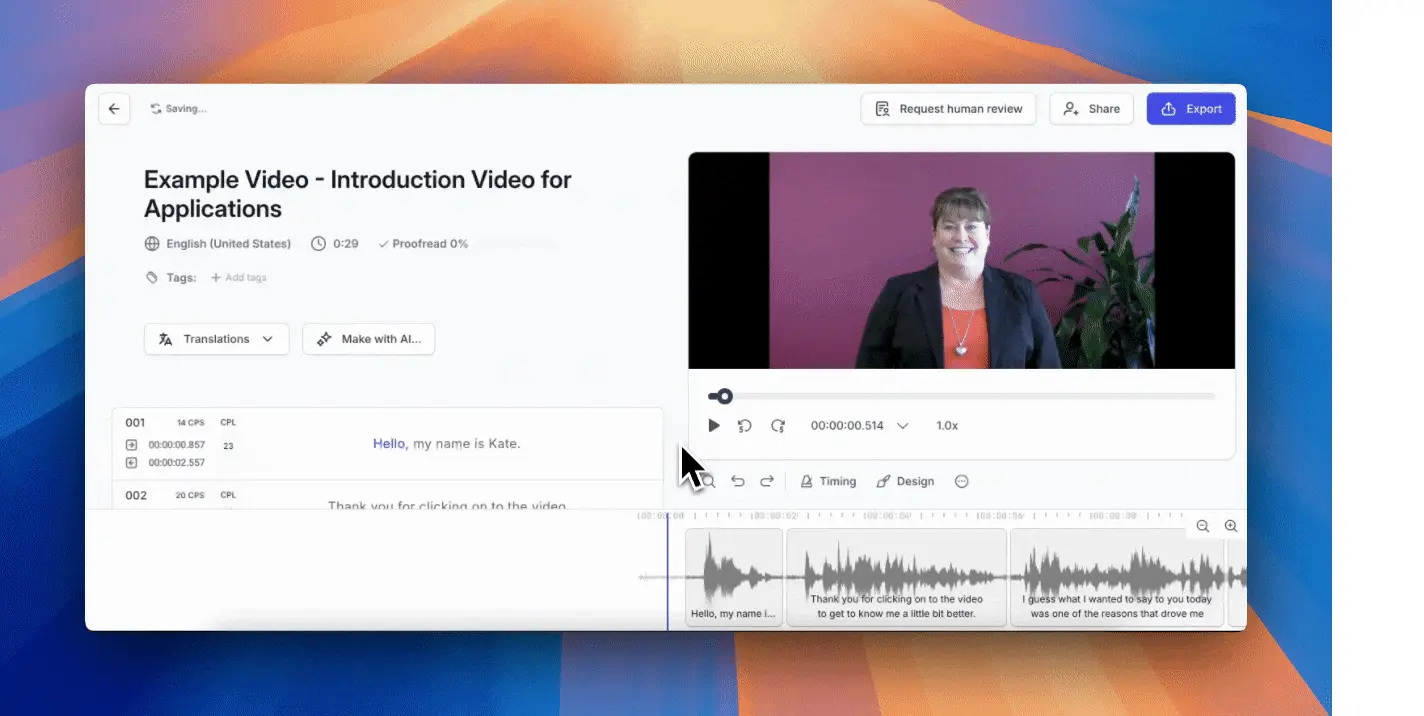Viewport: 1424px width, 716px height.
Task: Zoom in on the timeline using magnifier plus
Action: coord(1230,525)
